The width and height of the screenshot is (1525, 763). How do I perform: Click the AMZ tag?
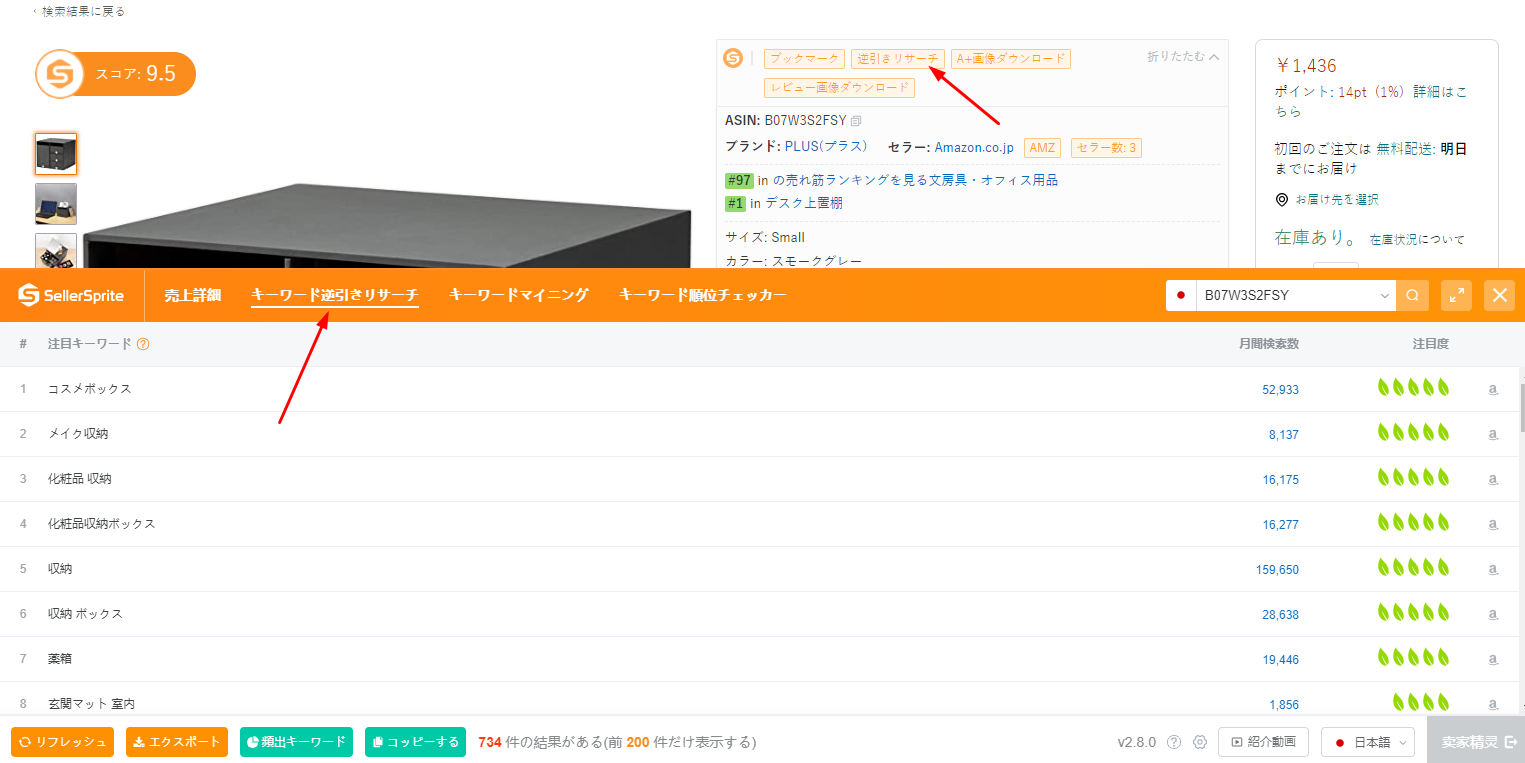point(1043,148)
